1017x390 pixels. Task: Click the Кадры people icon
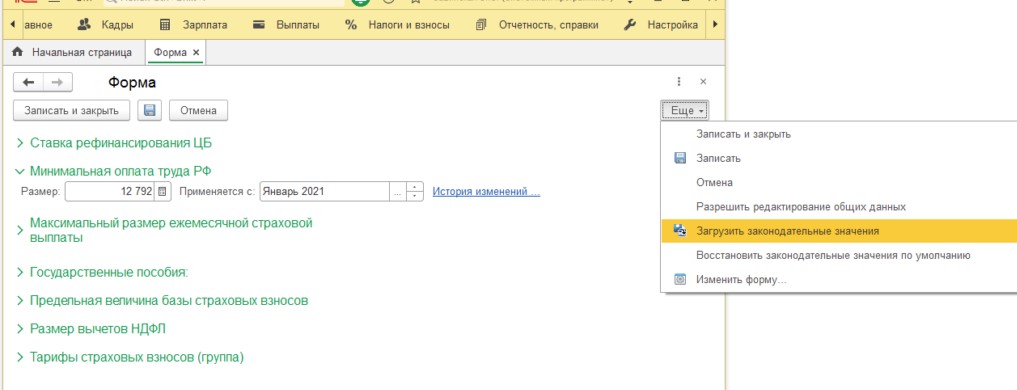(x=84, y=25)
